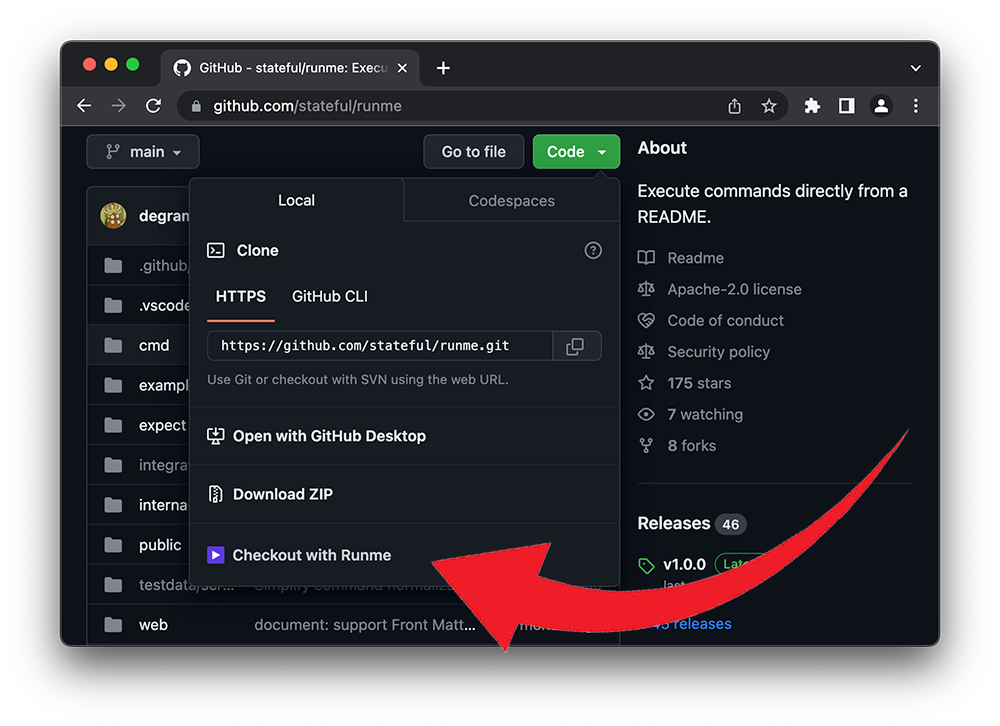Click the clone URL text field
This screenshot has height=726, width=1000.
click(x=379, y=346)
